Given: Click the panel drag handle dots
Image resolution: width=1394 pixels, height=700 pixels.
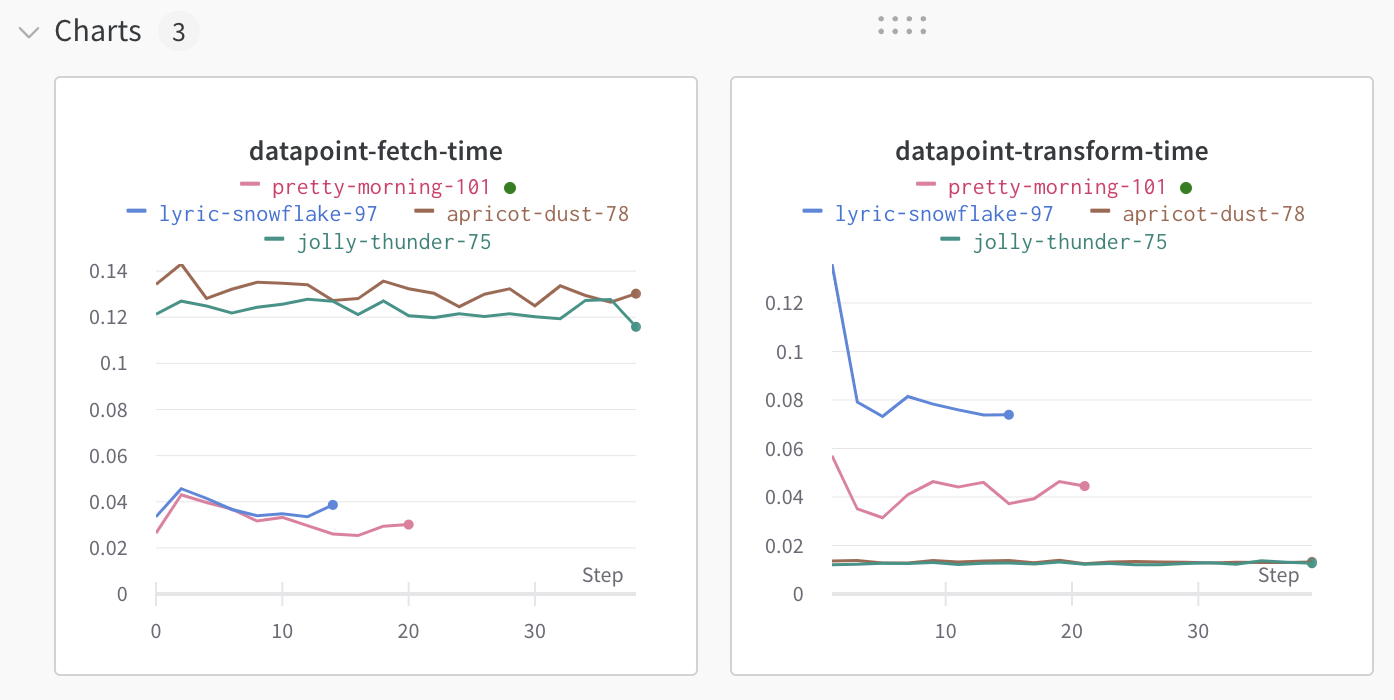Looking at the screenshot, I should (x=902, y=26).
